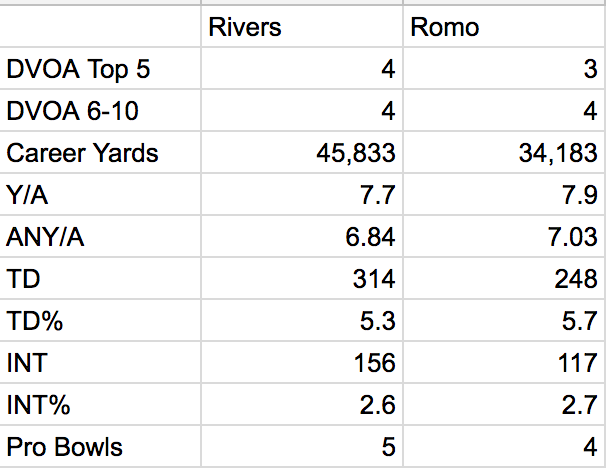
Task: Click the INT% row label cell
Action: (100, 405)
